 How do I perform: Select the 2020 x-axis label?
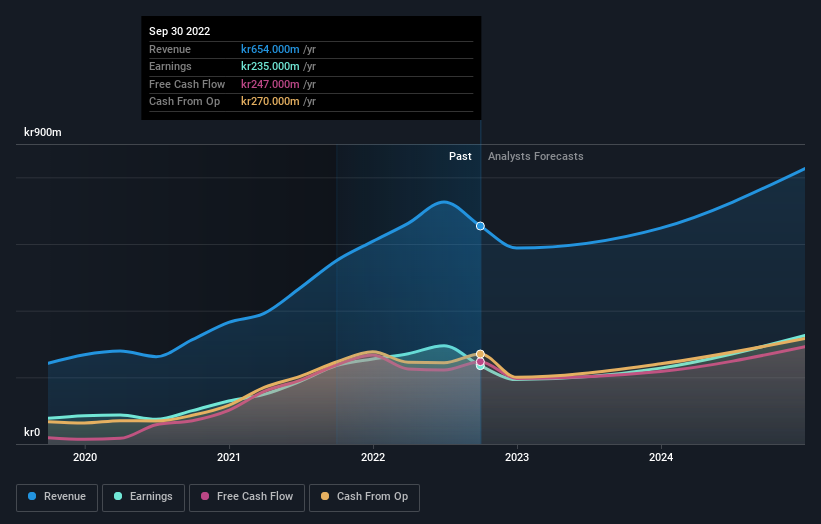(x=85, y=457)
